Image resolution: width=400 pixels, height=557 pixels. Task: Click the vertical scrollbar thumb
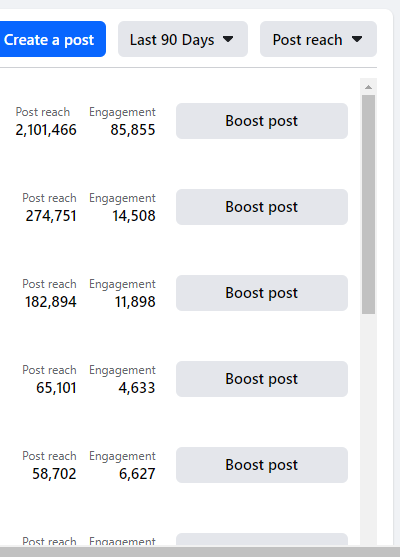[368, 204]
